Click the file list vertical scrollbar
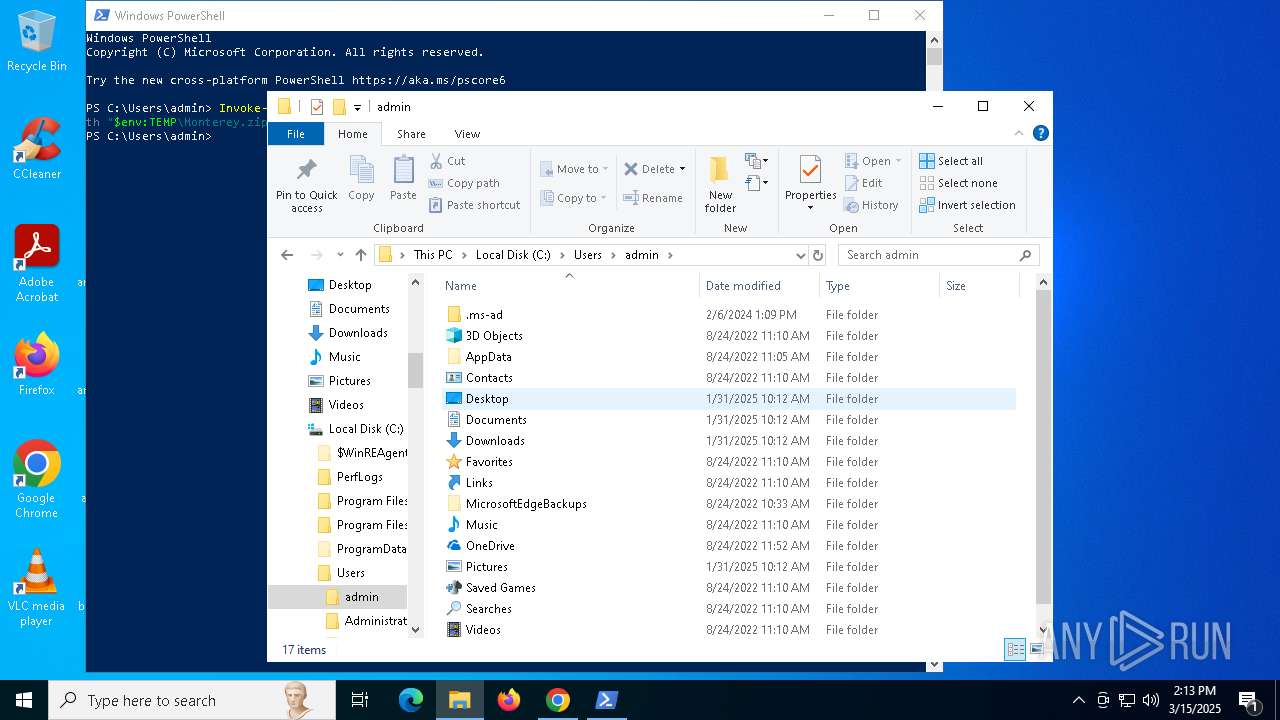Image resolution: width=1280 pixels, height=720 pixels. [x=1044, y=447]
